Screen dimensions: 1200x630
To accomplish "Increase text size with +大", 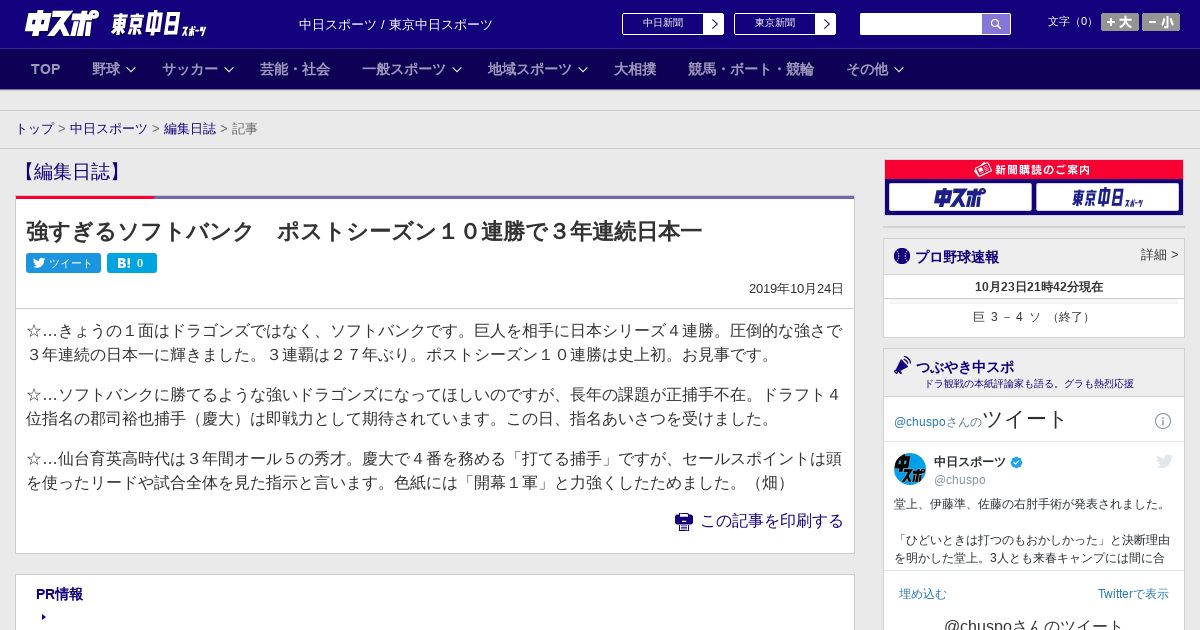I will [1119, 22].
